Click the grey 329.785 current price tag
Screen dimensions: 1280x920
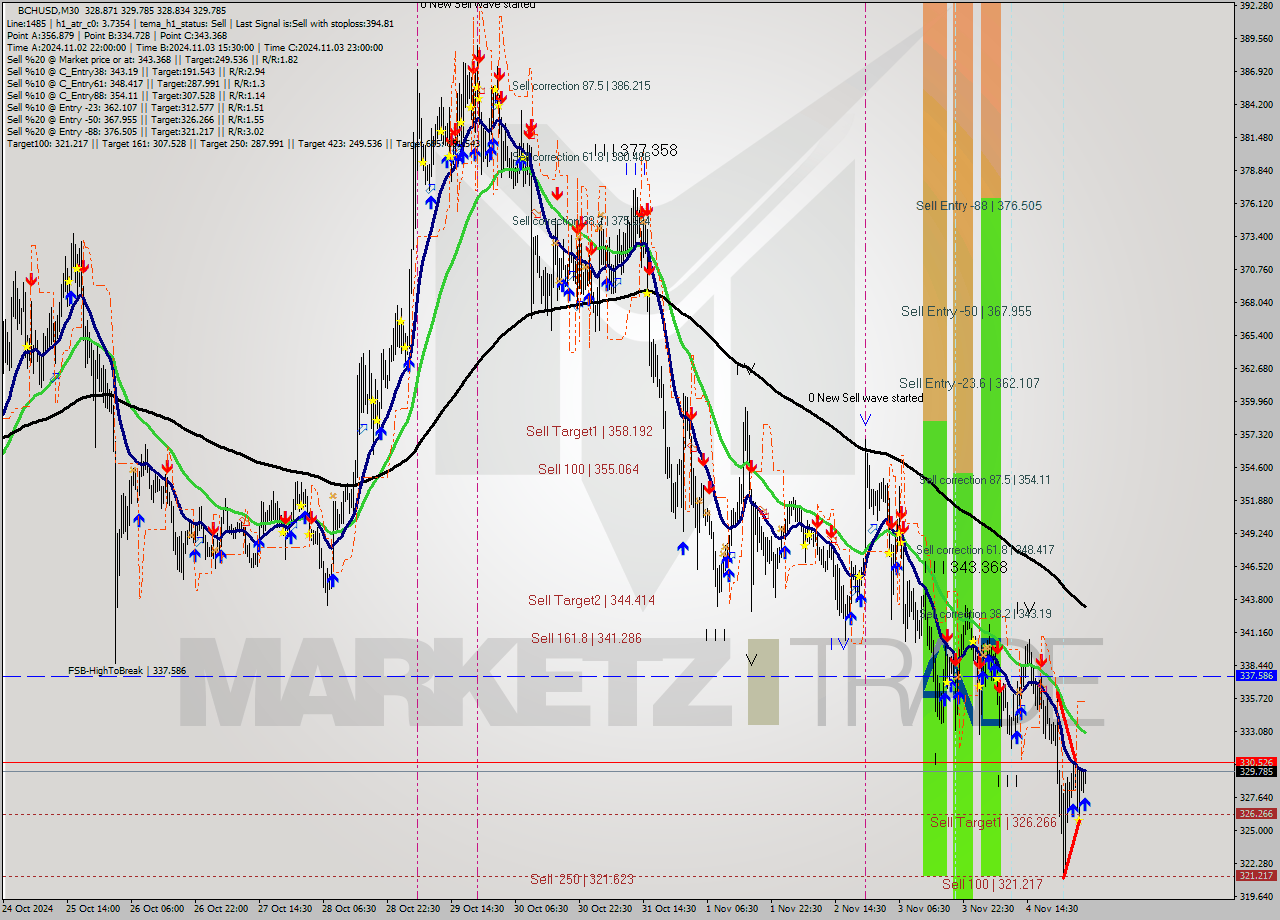(1256, 772)
